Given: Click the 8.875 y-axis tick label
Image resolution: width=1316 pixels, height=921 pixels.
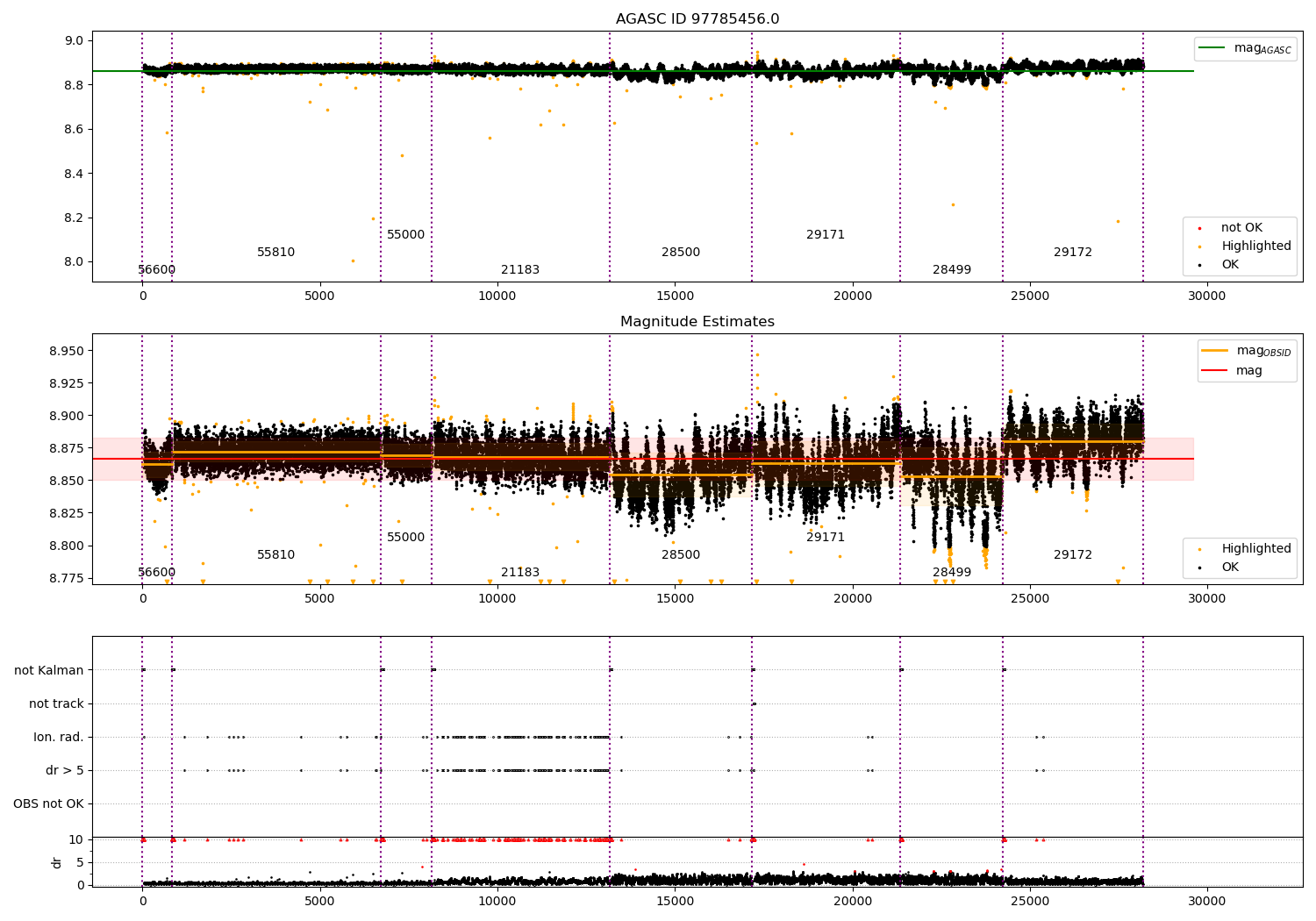Looking at the screenshot, I should click(67, 449).
